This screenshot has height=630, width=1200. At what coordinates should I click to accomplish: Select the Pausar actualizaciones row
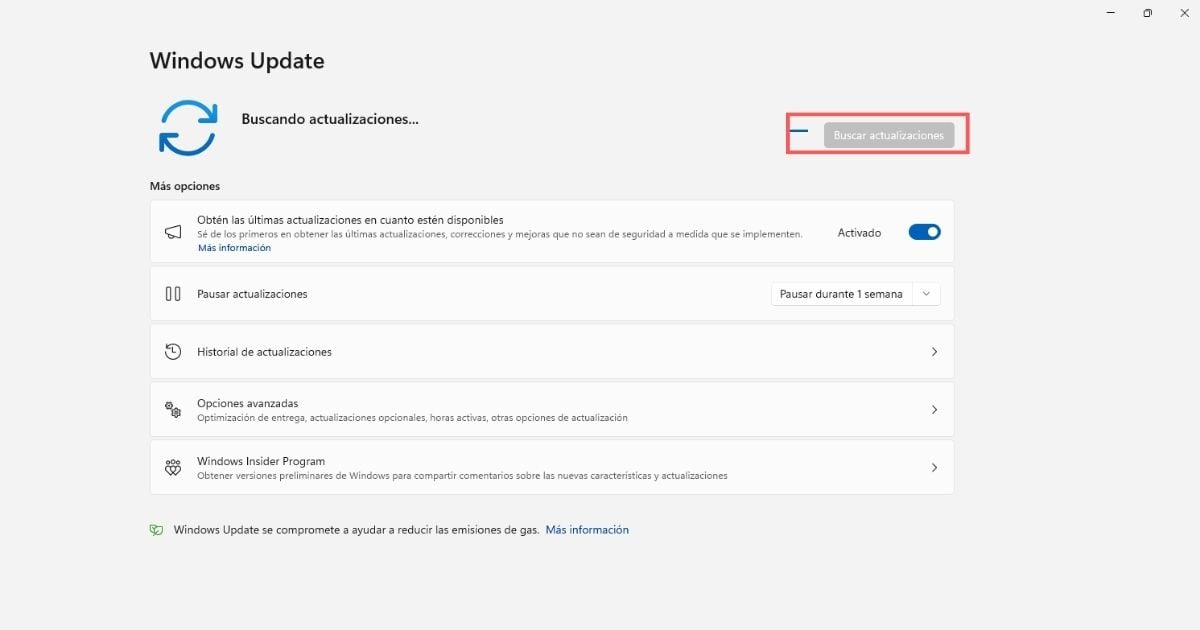[450, 294]
